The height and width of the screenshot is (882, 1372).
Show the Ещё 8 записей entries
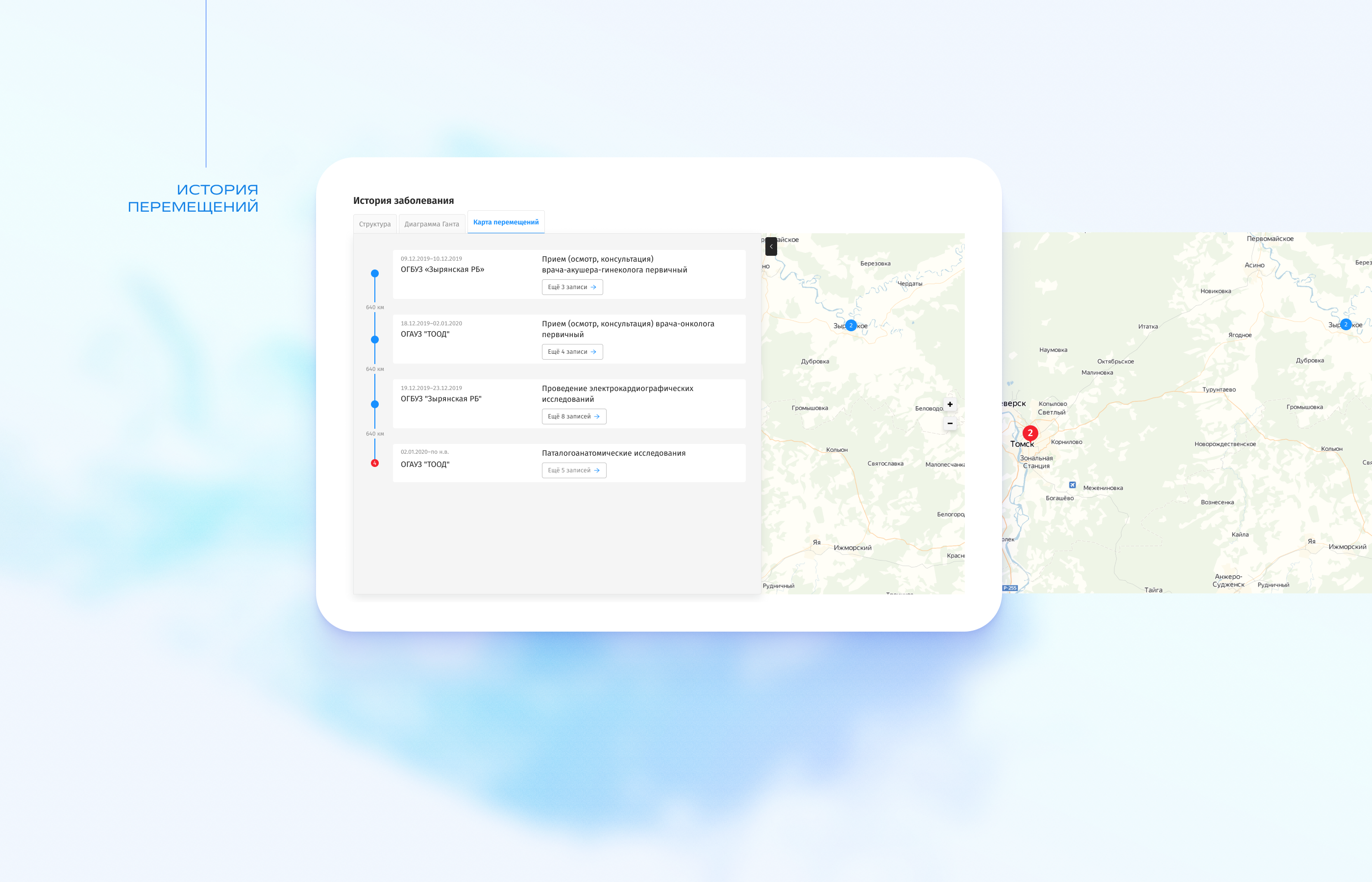click(574, 416)
